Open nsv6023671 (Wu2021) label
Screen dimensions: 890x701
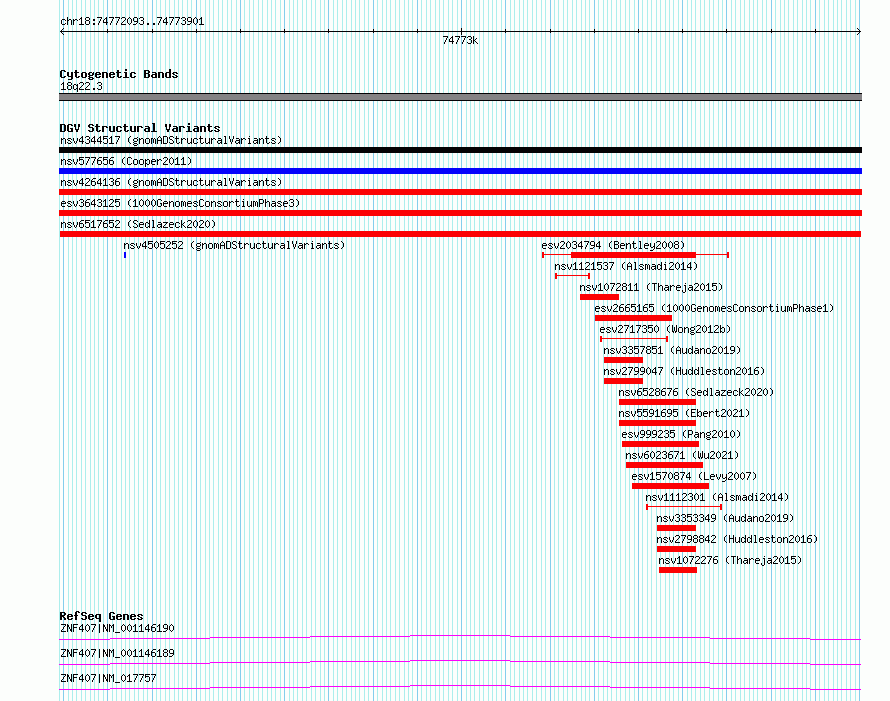[682, 455]
